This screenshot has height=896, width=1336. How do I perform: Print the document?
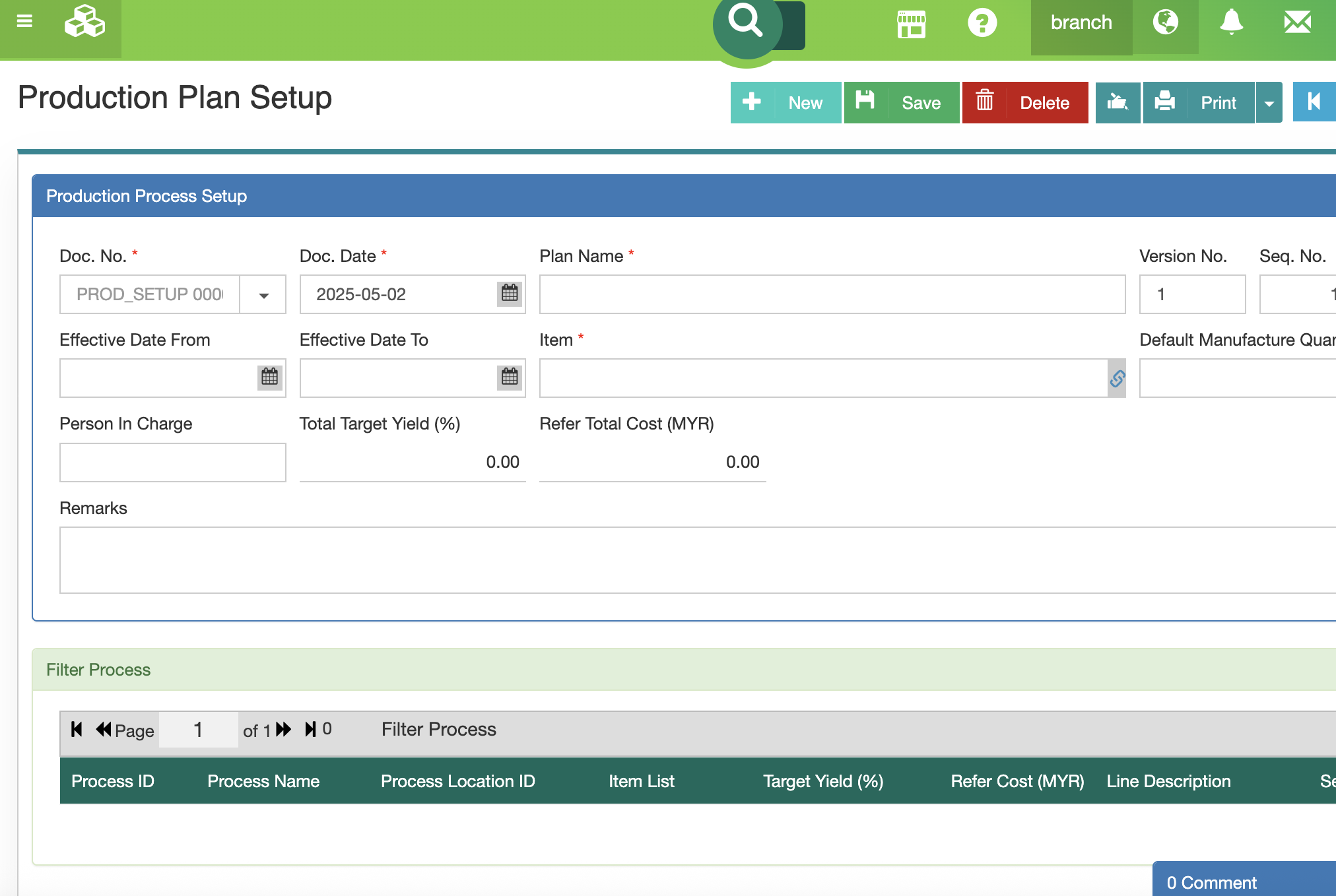coord(1199,102)
